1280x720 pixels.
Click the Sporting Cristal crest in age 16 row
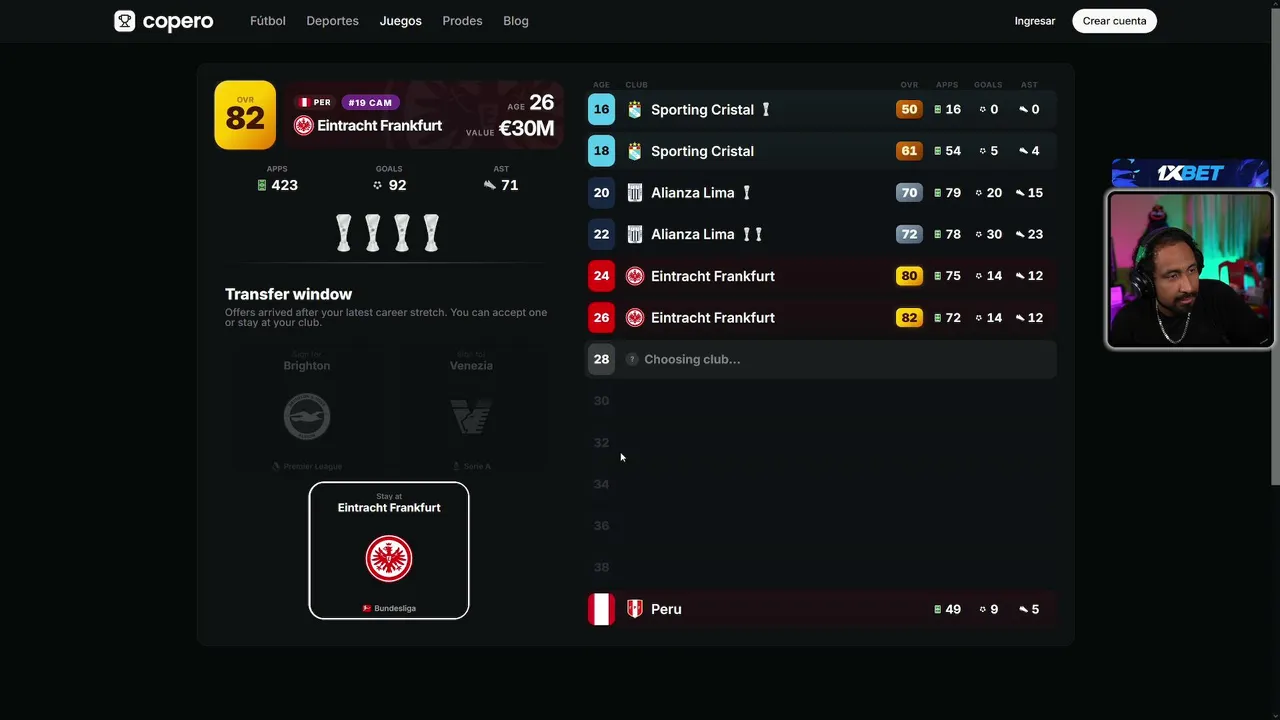pos(634,110)
